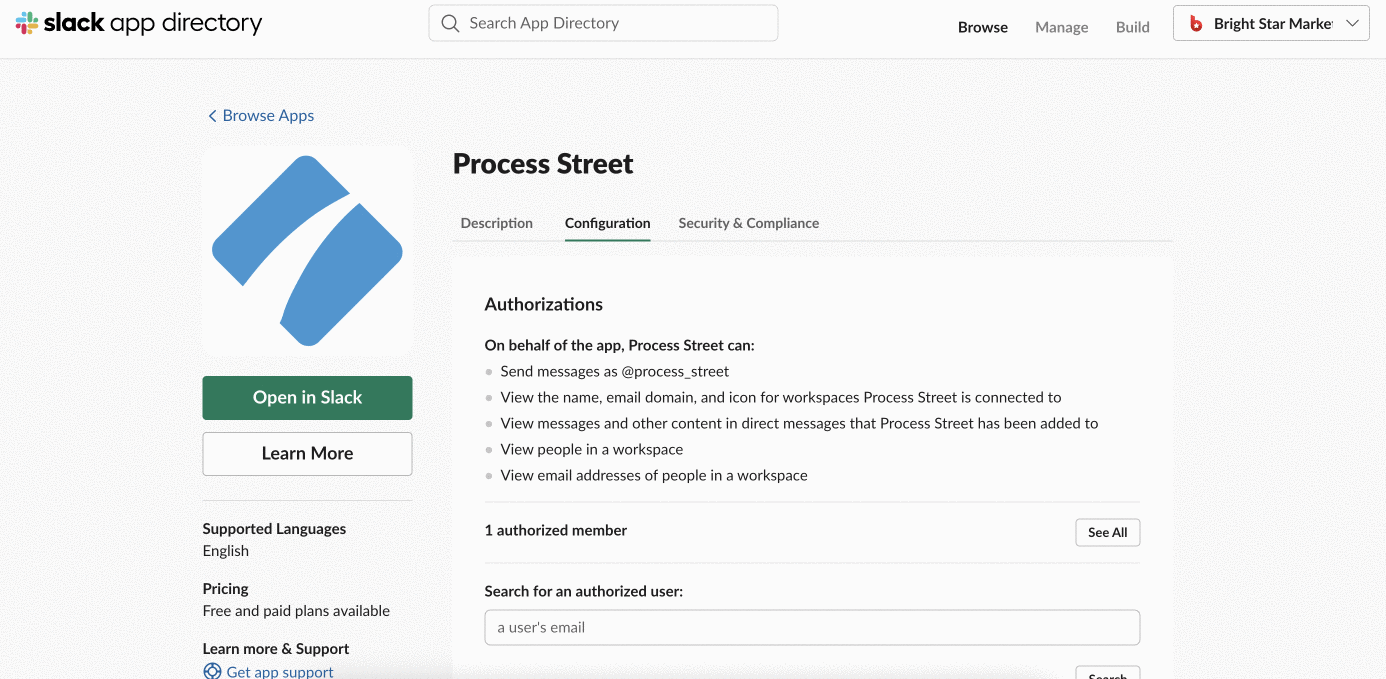The height and width of the screenshot is (679, 1386).
Task: Click the slack app directory wordmark
Action: click(x=153, y=23)
